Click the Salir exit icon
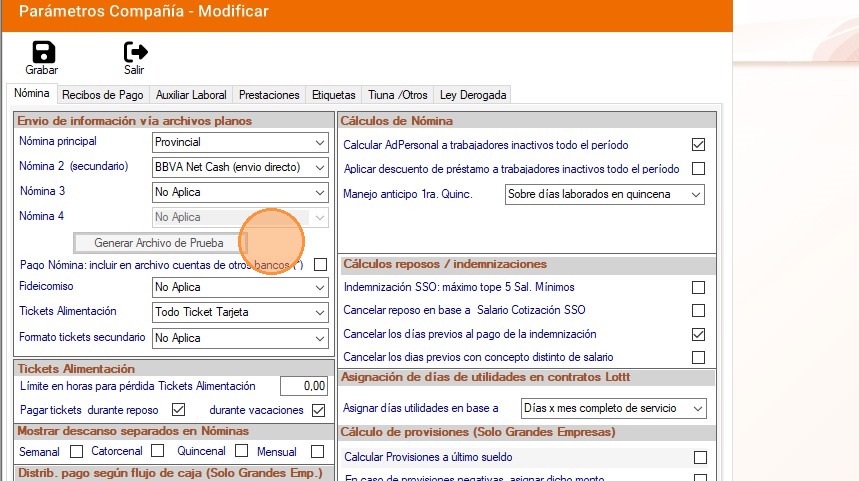 [x=135, y=52]
